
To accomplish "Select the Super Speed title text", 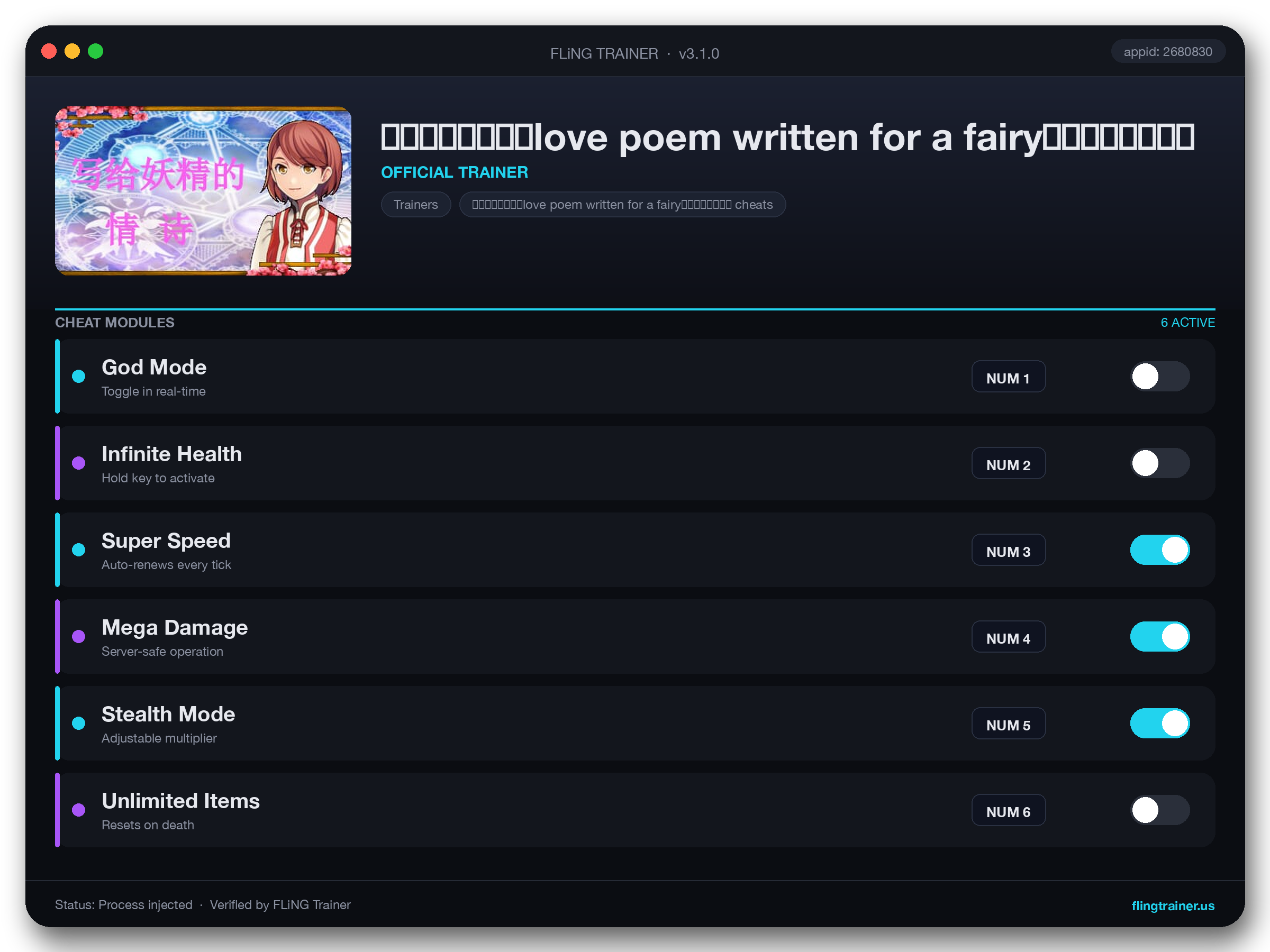I will click(x=166, y=541).
